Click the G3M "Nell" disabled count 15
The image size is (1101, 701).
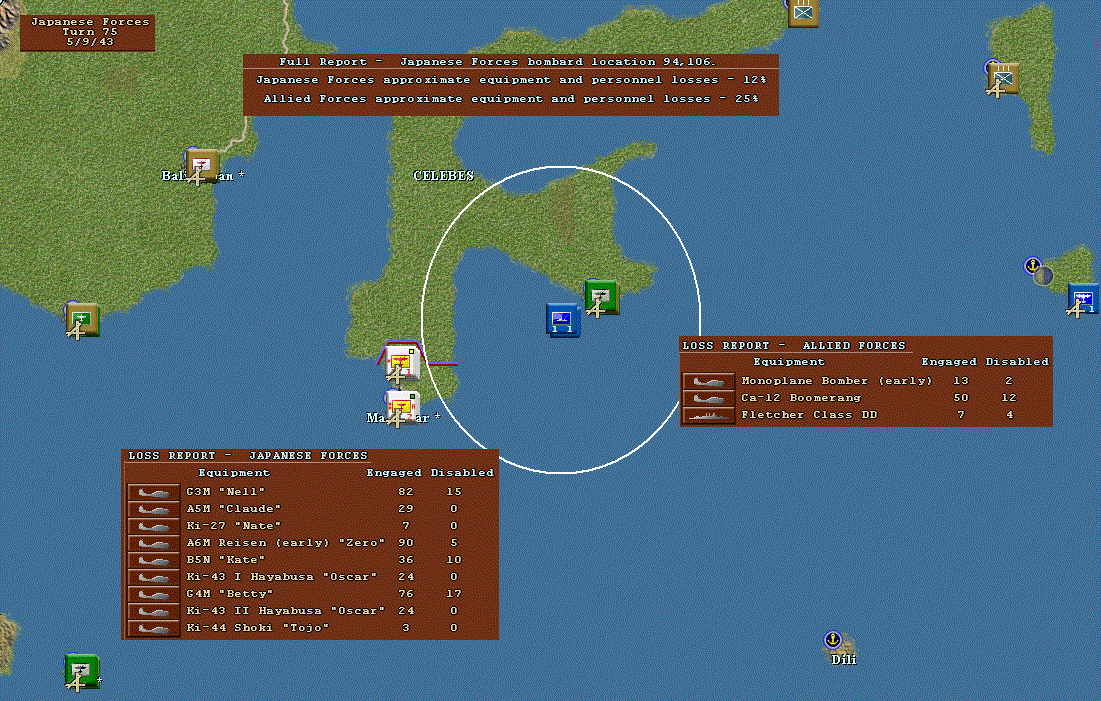point(454,492)
